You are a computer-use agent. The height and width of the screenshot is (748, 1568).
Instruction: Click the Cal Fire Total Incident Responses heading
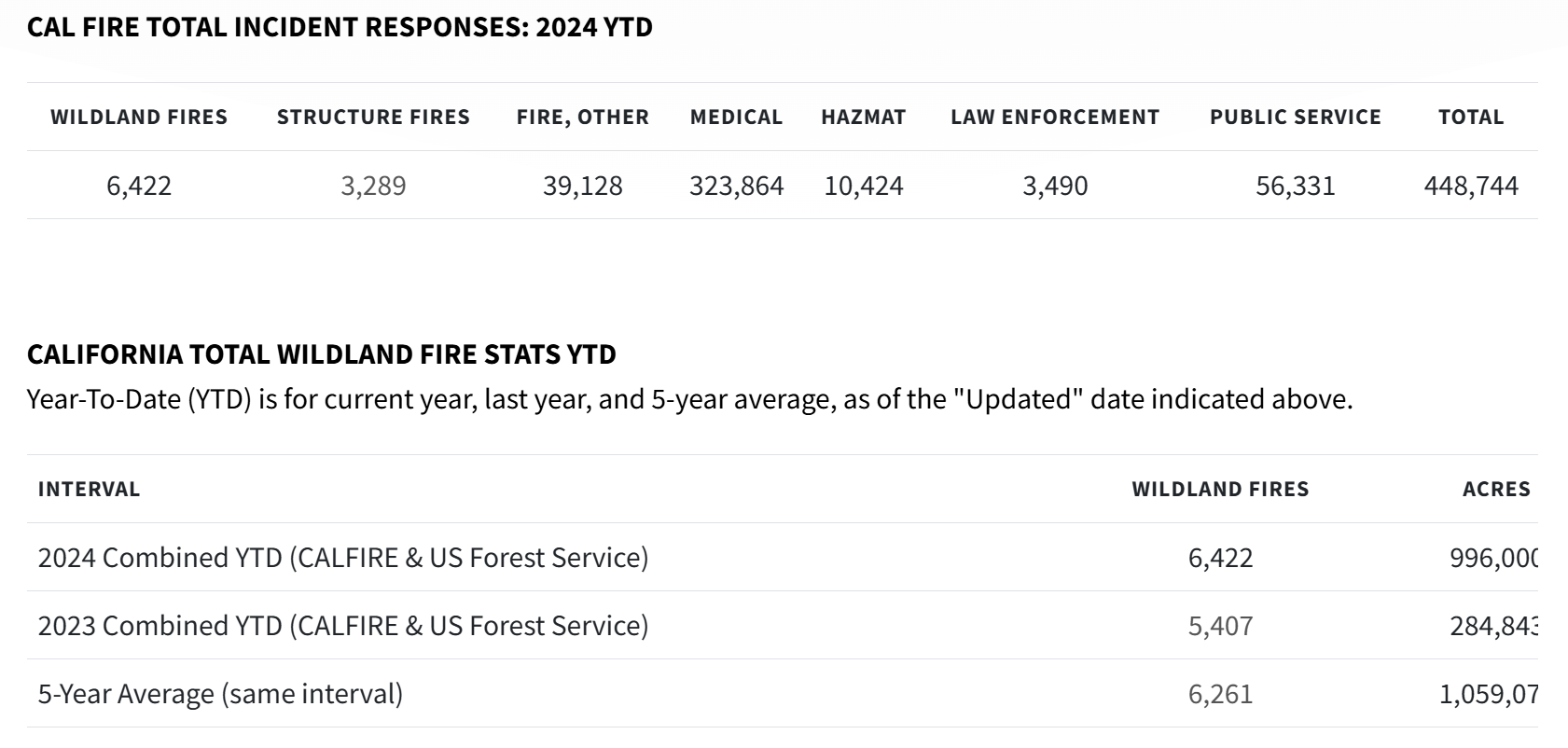click(340, 27)
